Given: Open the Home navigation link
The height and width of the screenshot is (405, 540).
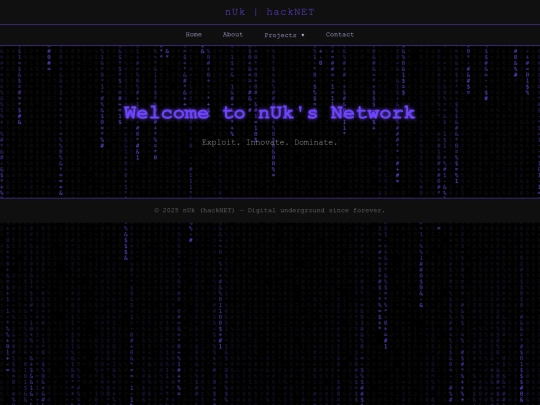Looking at the screenshot, I should tap(194, 34).
